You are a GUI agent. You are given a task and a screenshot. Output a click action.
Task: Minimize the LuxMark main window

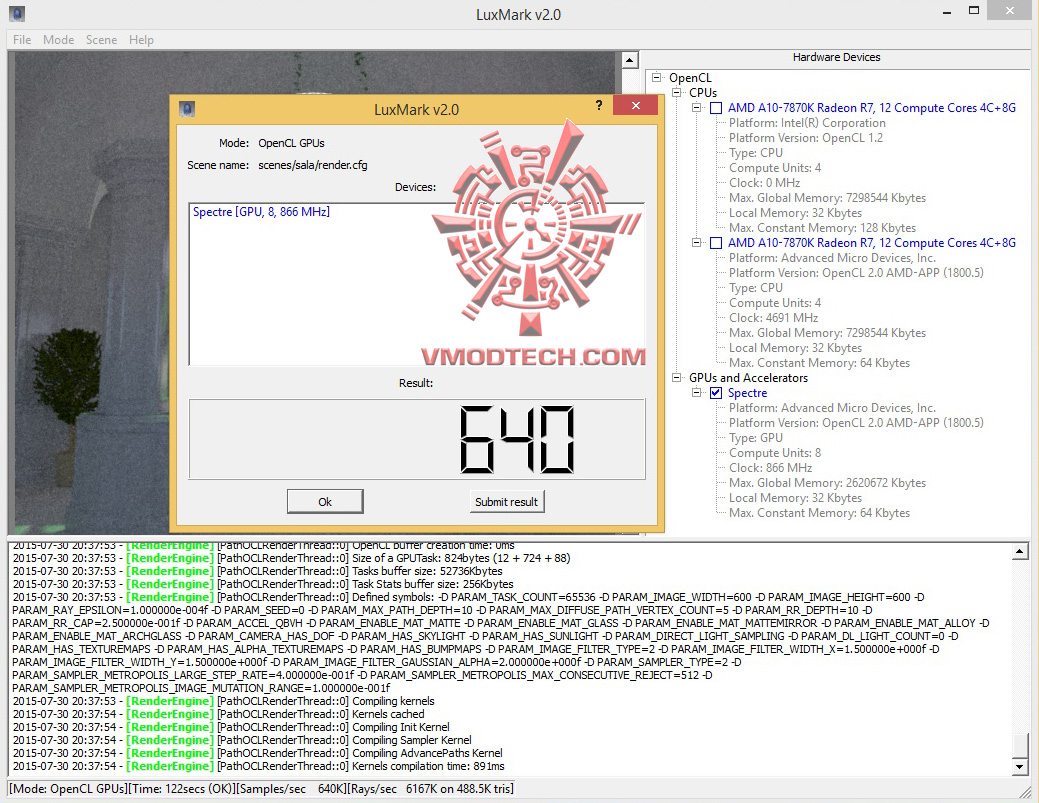[x=947, y=11]
